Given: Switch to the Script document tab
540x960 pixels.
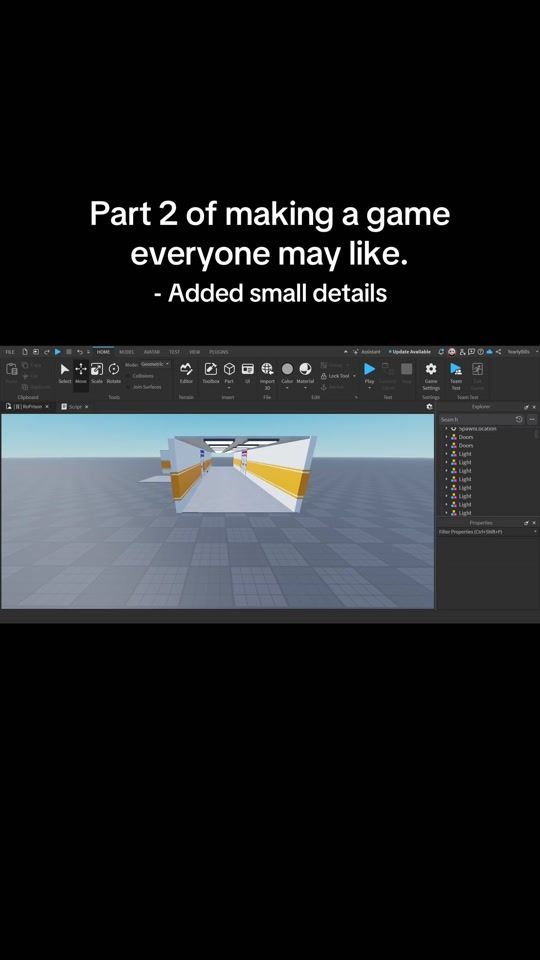Looking at the screenshot, I should 75,407.
